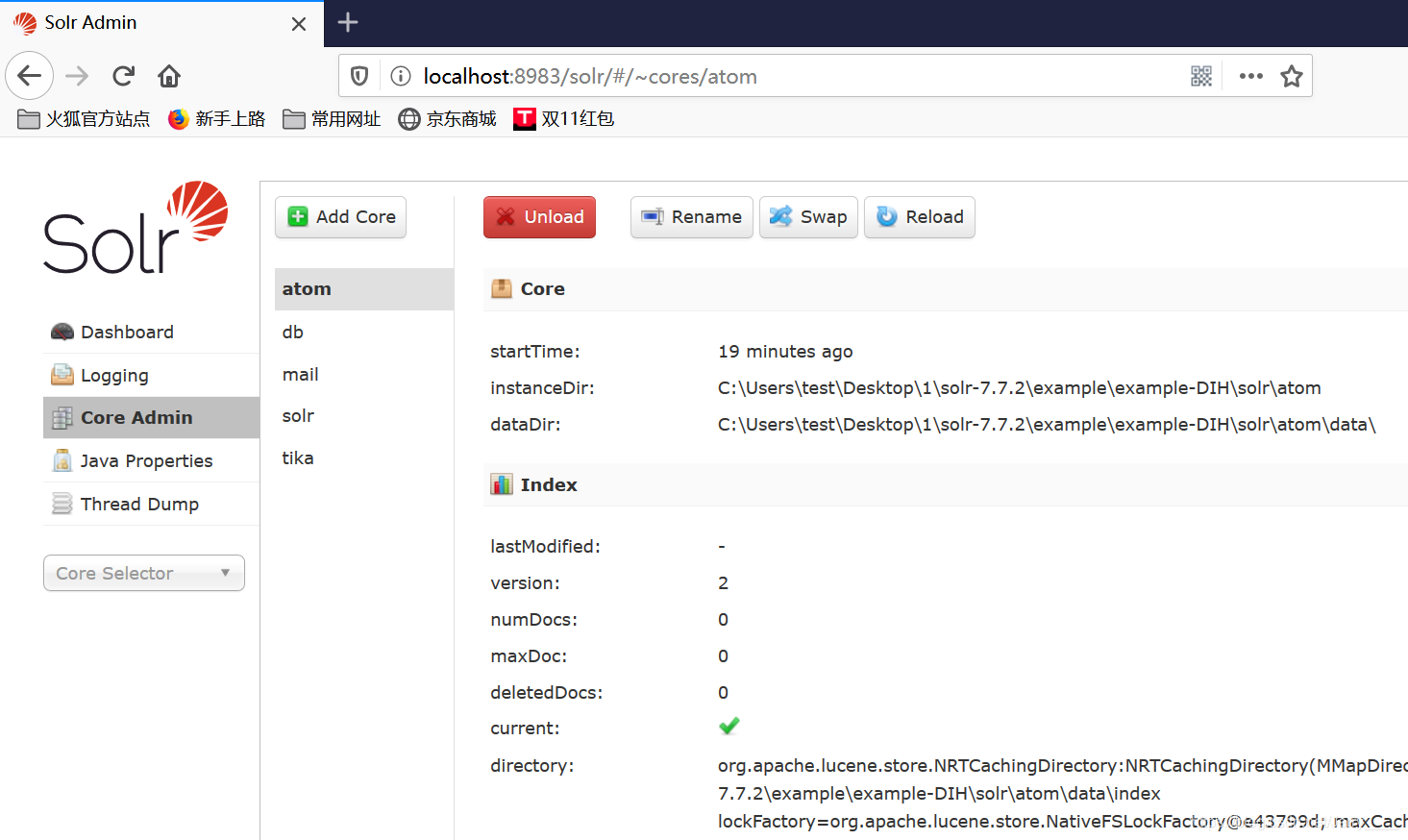Click the red Unload button
This screenshot has height=840, width=1408.
[539, 217]
